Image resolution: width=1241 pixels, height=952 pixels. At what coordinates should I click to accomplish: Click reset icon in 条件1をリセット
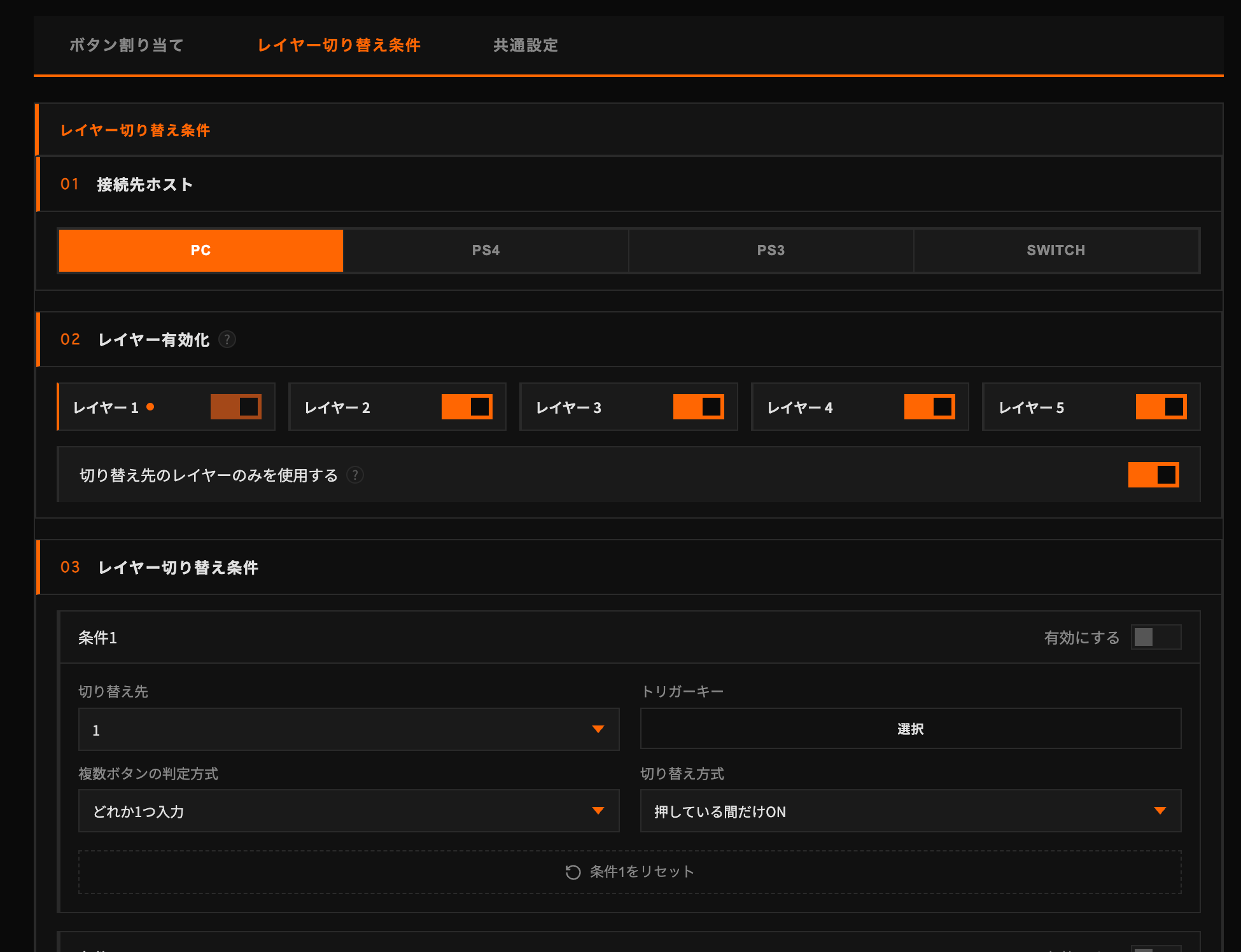coord(573,872)
